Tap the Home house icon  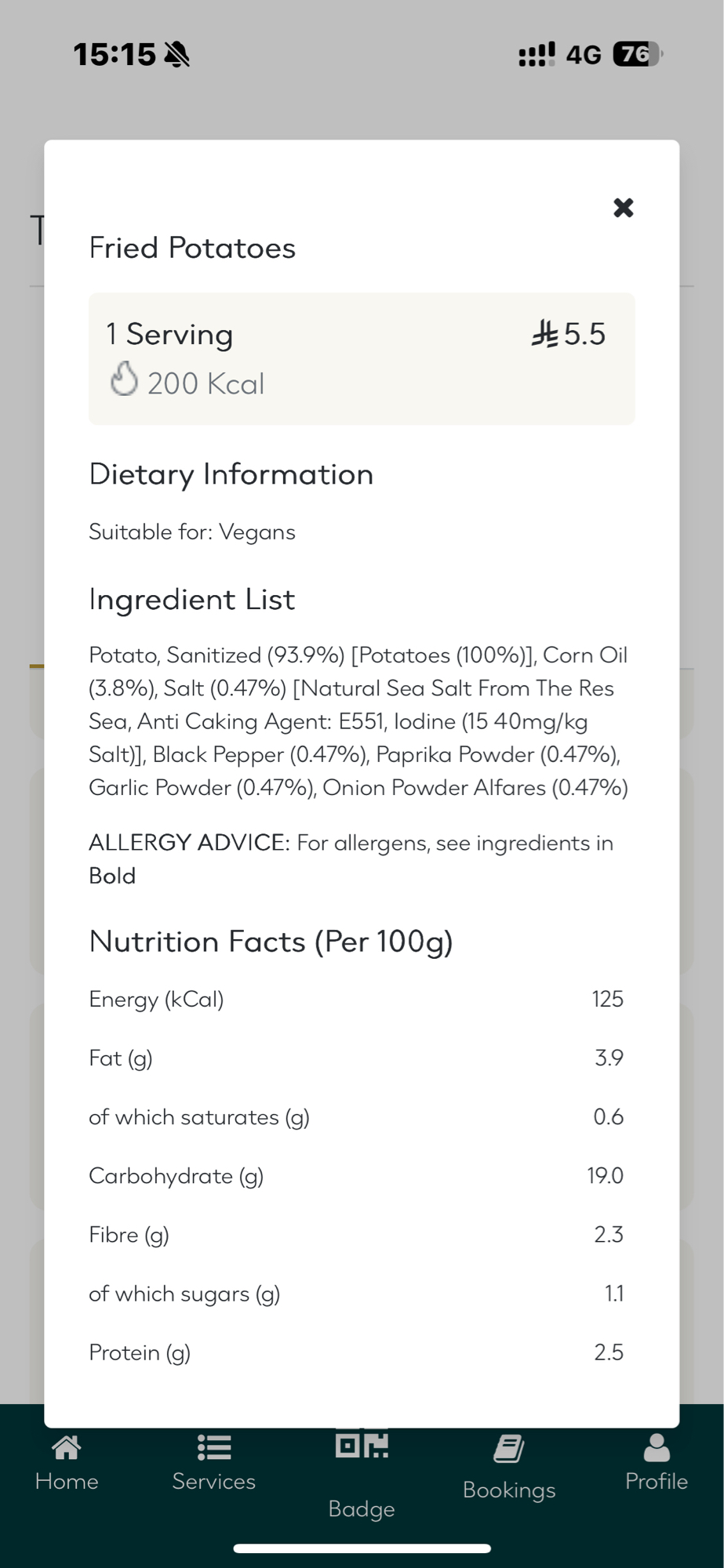(67, 1447)
